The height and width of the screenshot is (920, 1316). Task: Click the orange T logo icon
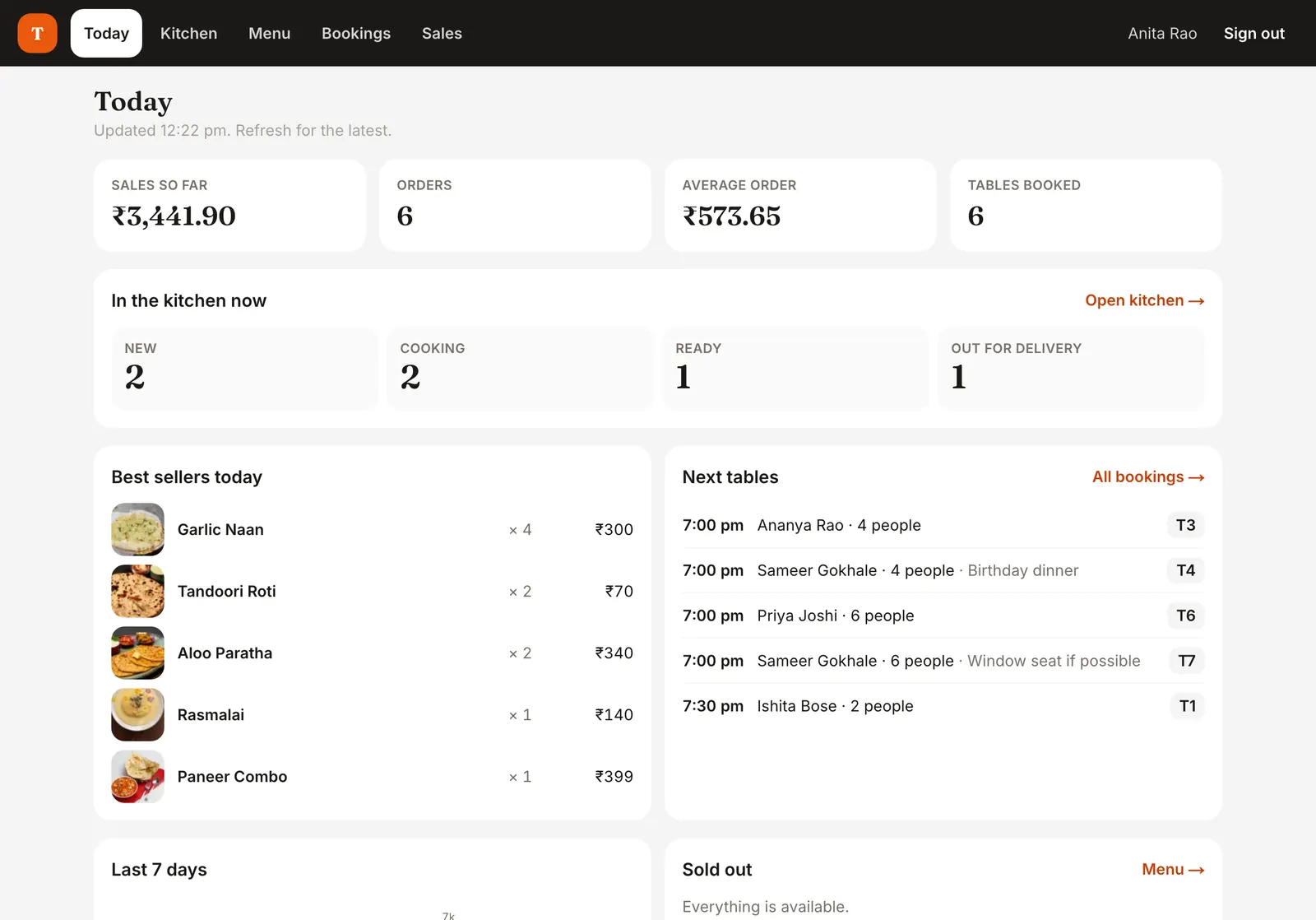(37, 33)
